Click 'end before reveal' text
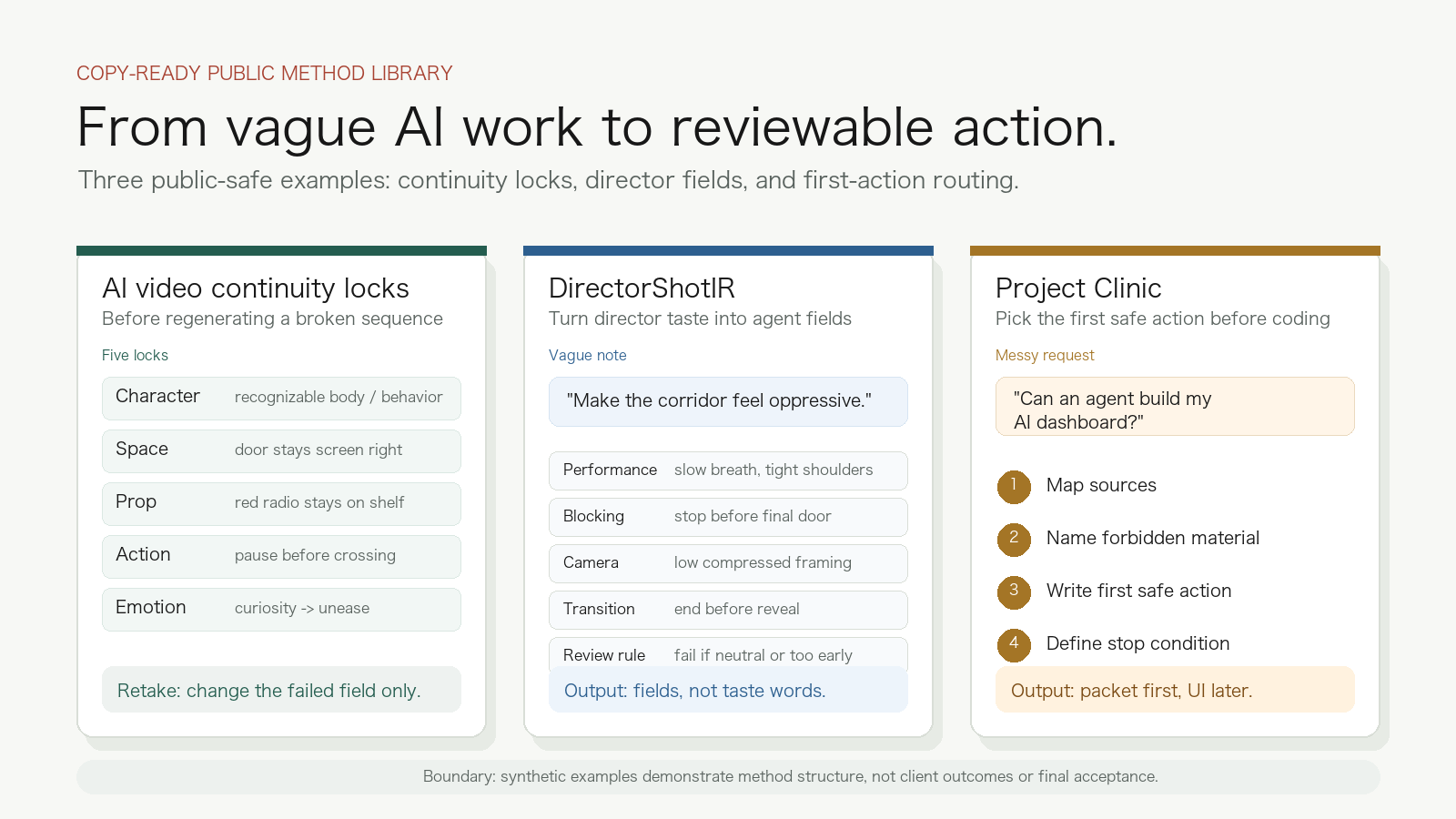The height and width of the screenshot is (819, 1456). [x=737, y=610]
